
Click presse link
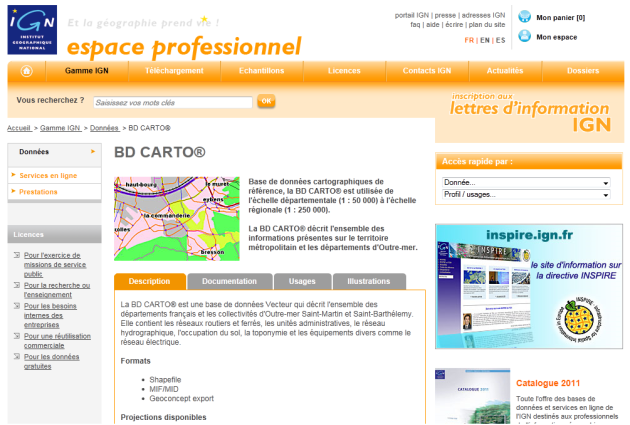click(445, 15)
